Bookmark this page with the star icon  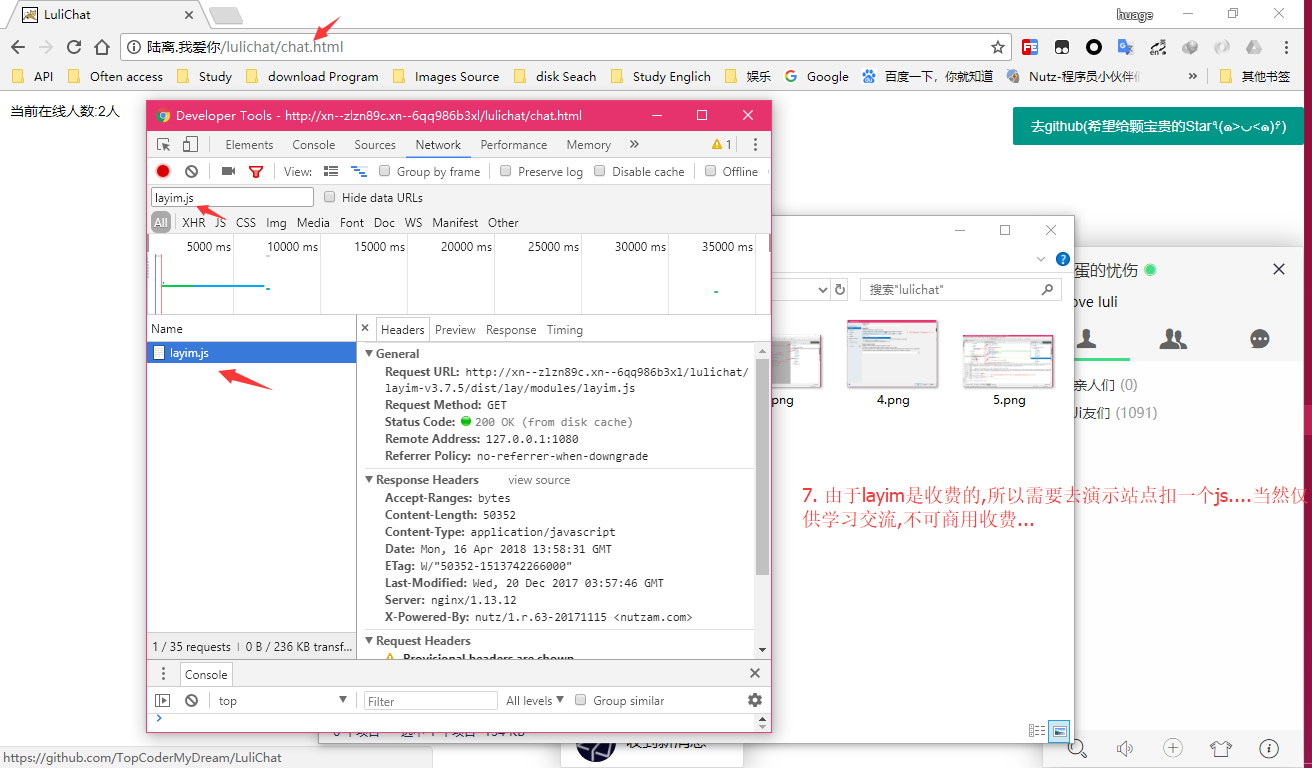[998, 47]
